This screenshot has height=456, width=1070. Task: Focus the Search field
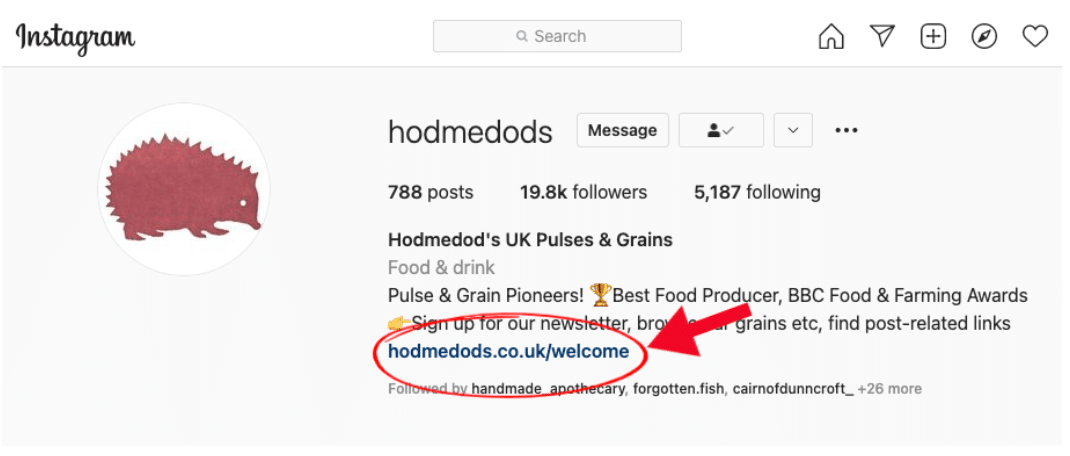pyautogui.click(x=557, y=36)
